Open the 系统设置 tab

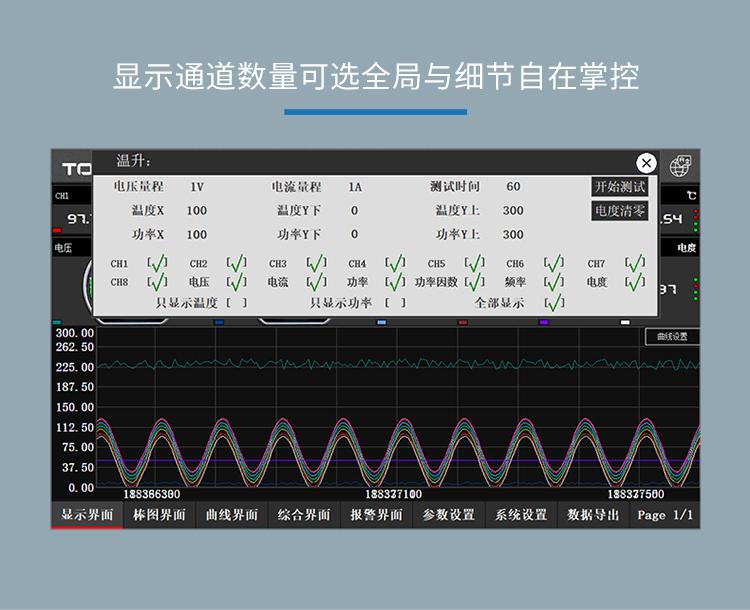(521, 515)
